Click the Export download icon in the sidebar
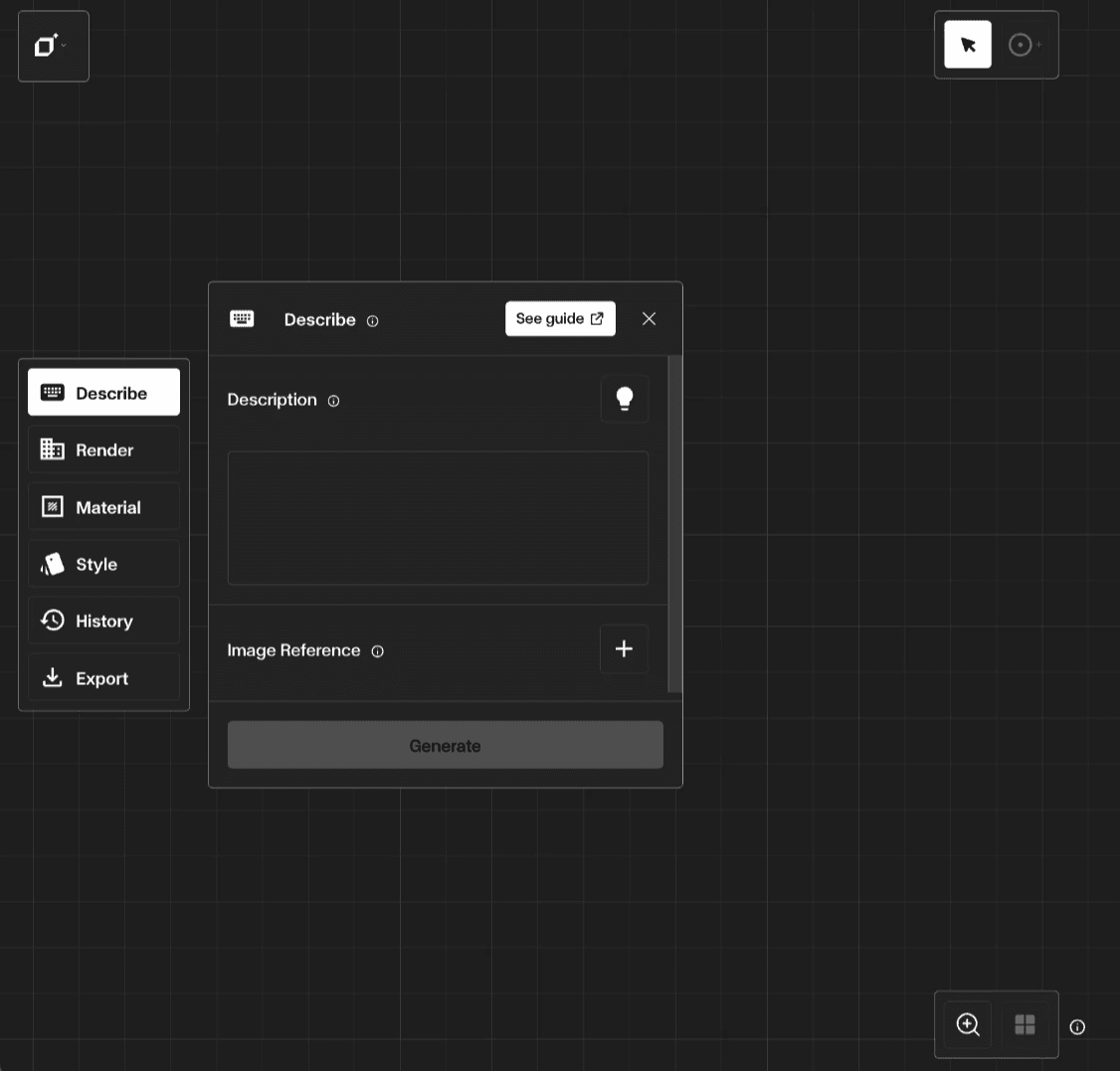1120x1071 pixels. 52,677
